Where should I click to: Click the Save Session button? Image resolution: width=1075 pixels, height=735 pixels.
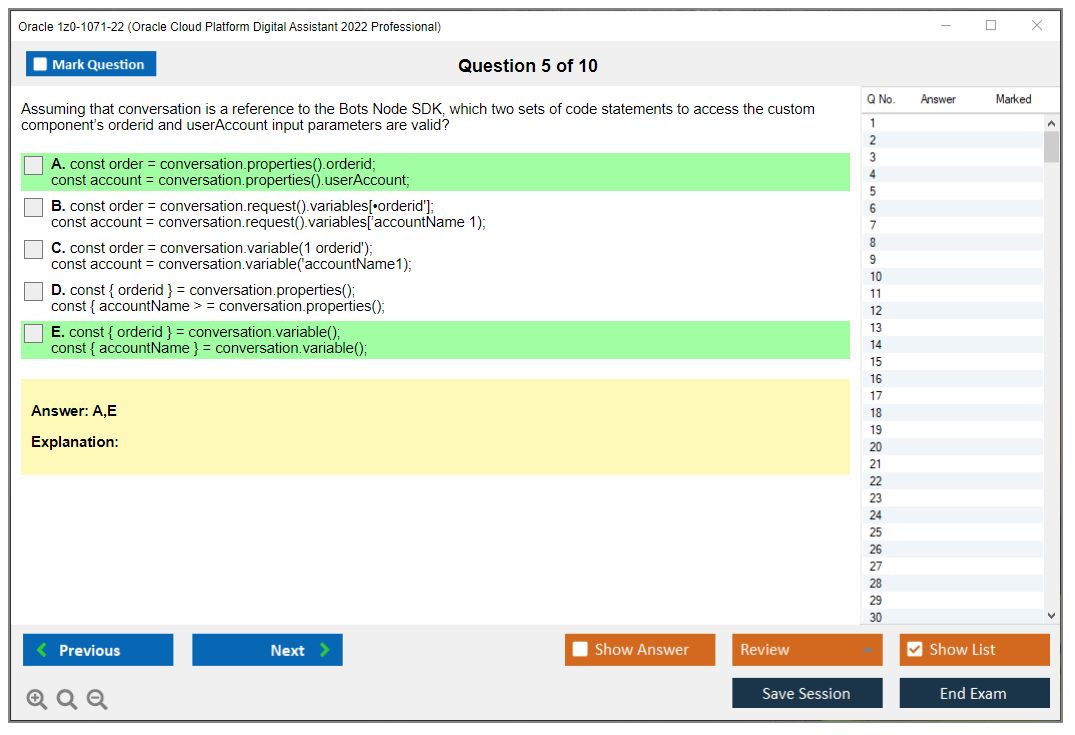click(x=807, y=693)
